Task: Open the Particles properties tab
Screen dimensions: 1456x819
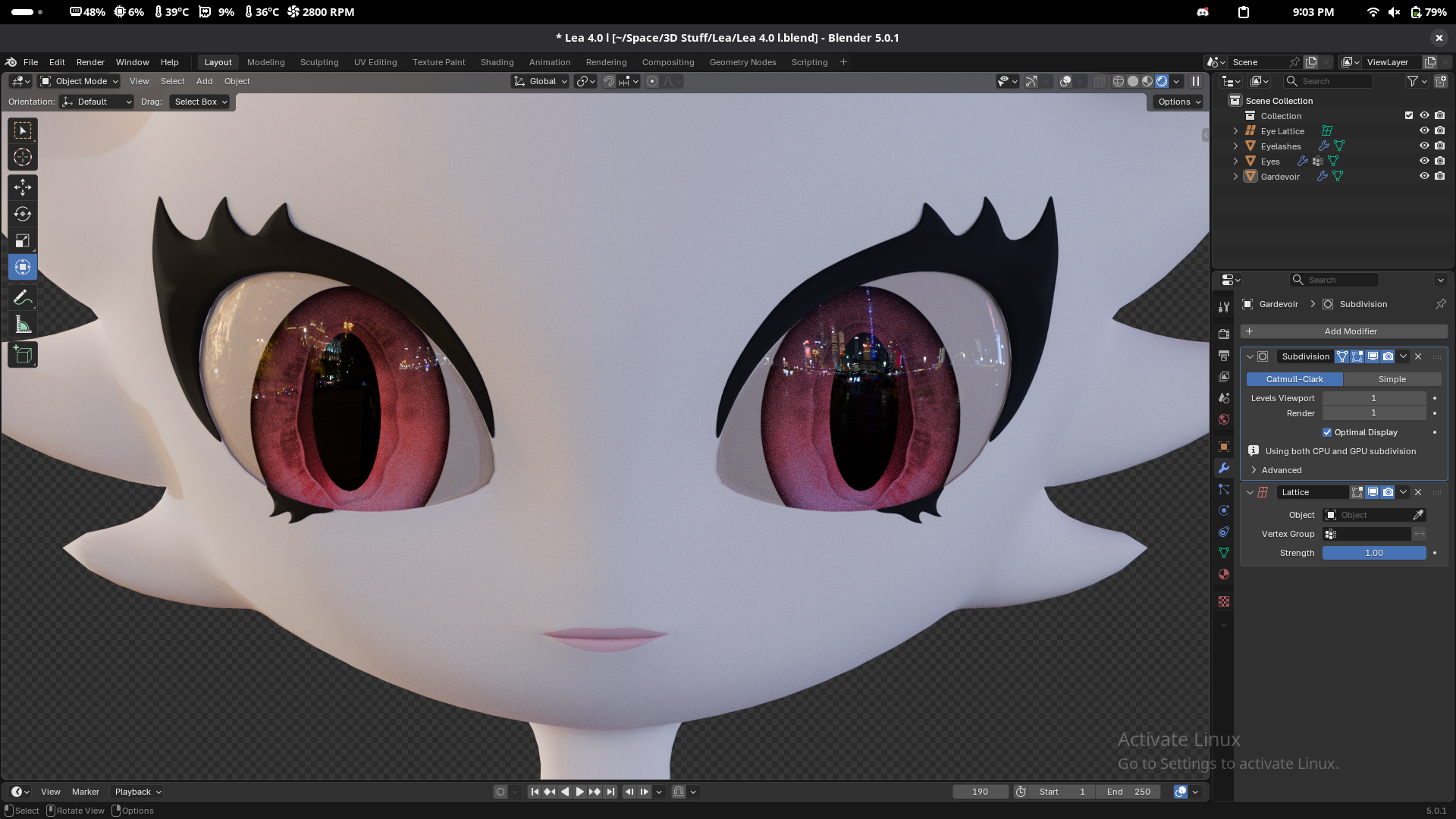Action: click(x=1224, y=489)
